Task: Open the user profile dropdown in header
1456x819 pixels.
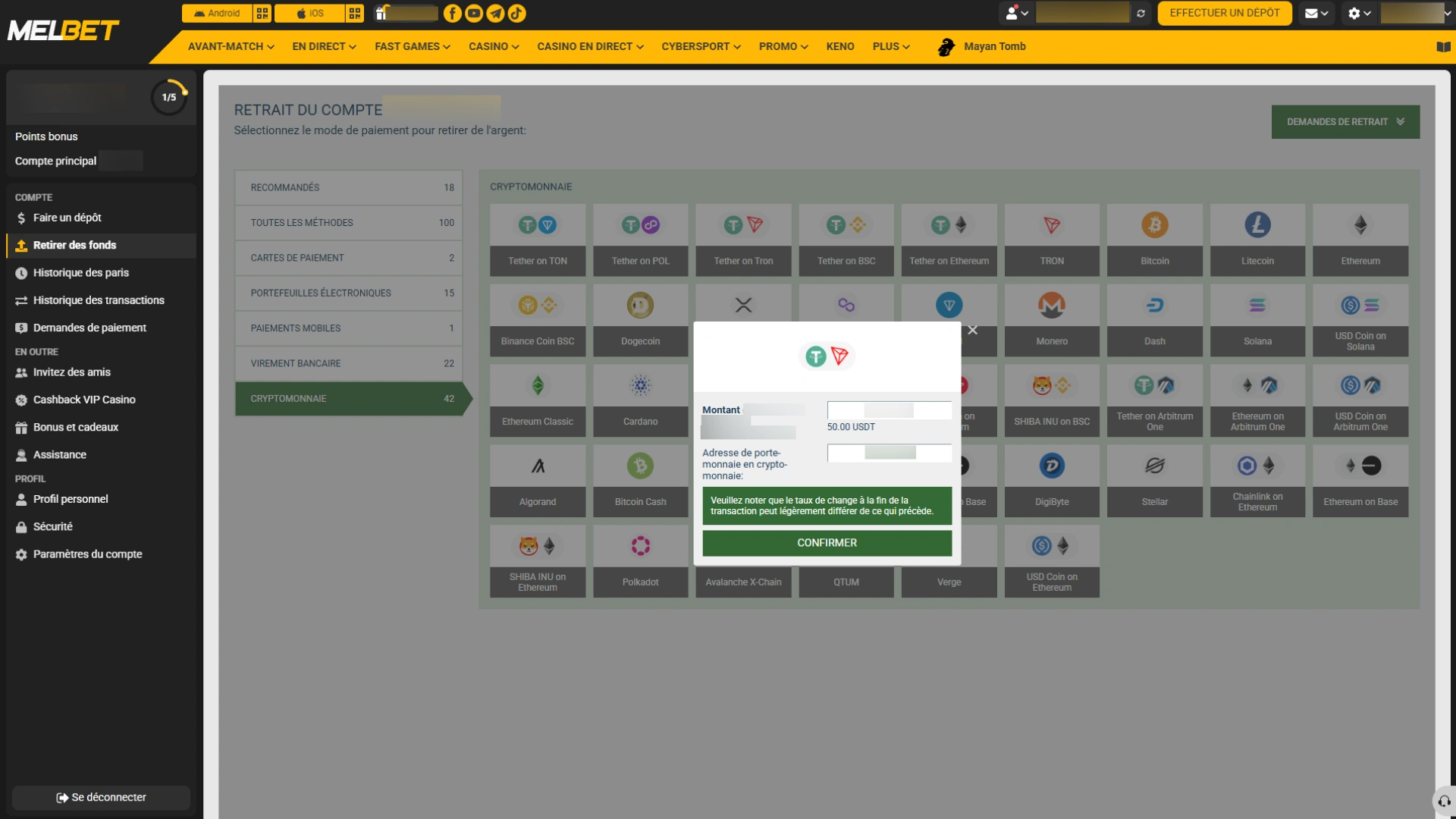Action: point(1016,13)
